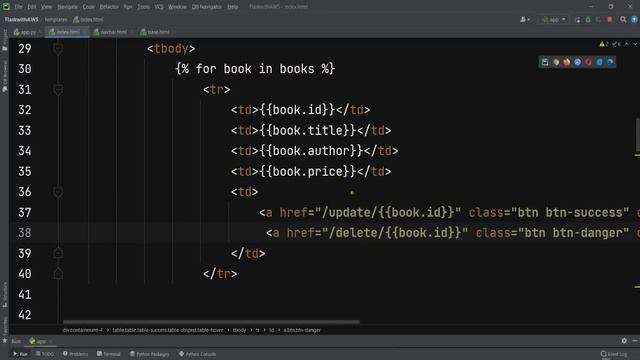
Task: Click the blue IDE update icon
Action: tap(634, 20)
